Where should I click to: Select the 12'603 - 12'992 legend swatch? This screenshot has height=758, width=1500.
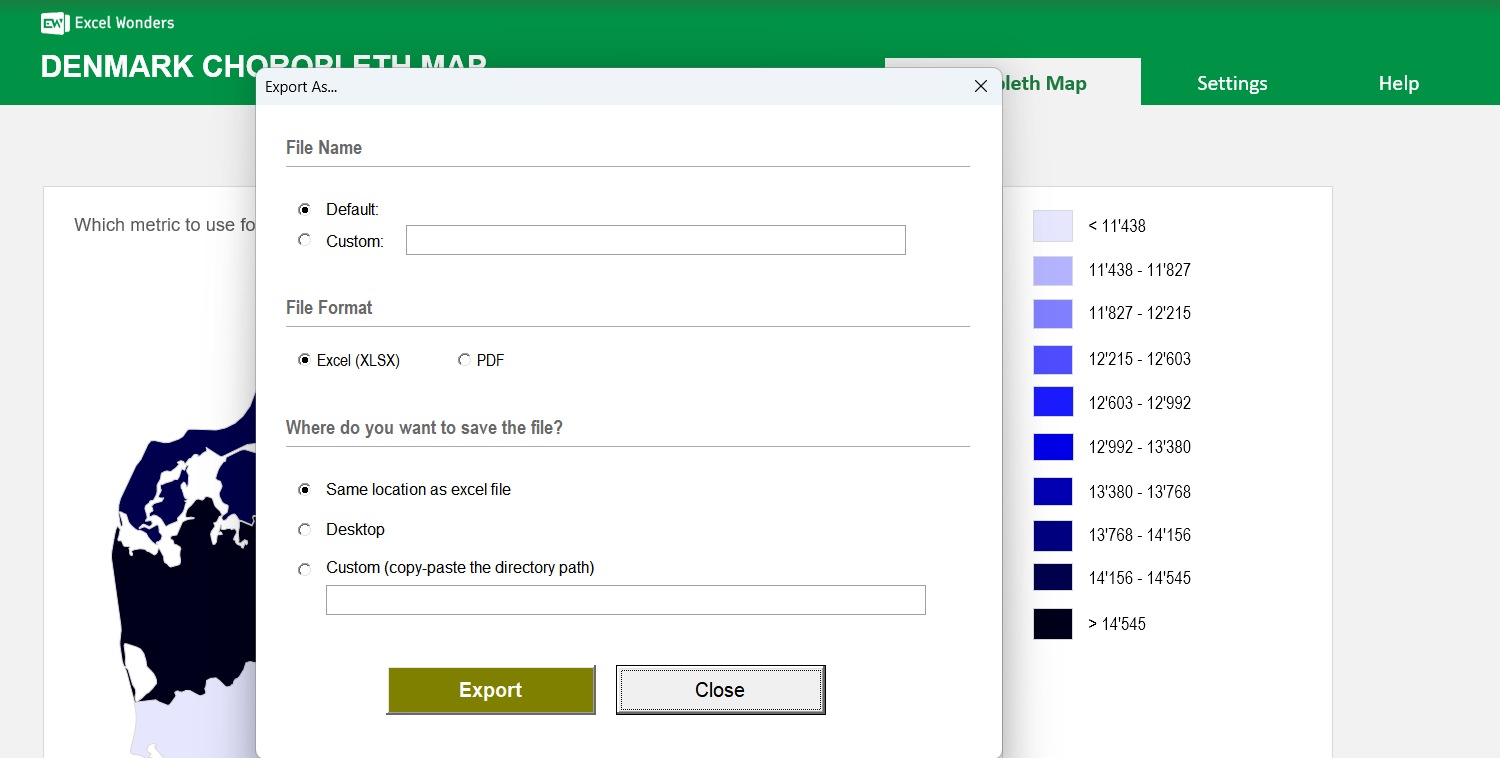click(1052, 402)
